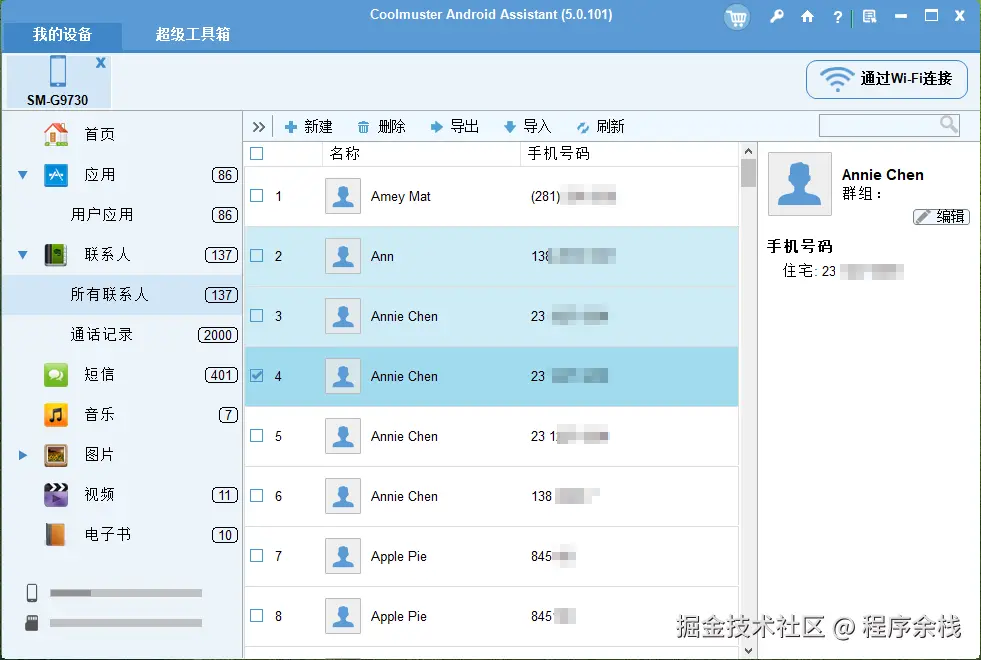Check the box for row 2 Ann
981x660 pixels.
[x=257, y=256]
